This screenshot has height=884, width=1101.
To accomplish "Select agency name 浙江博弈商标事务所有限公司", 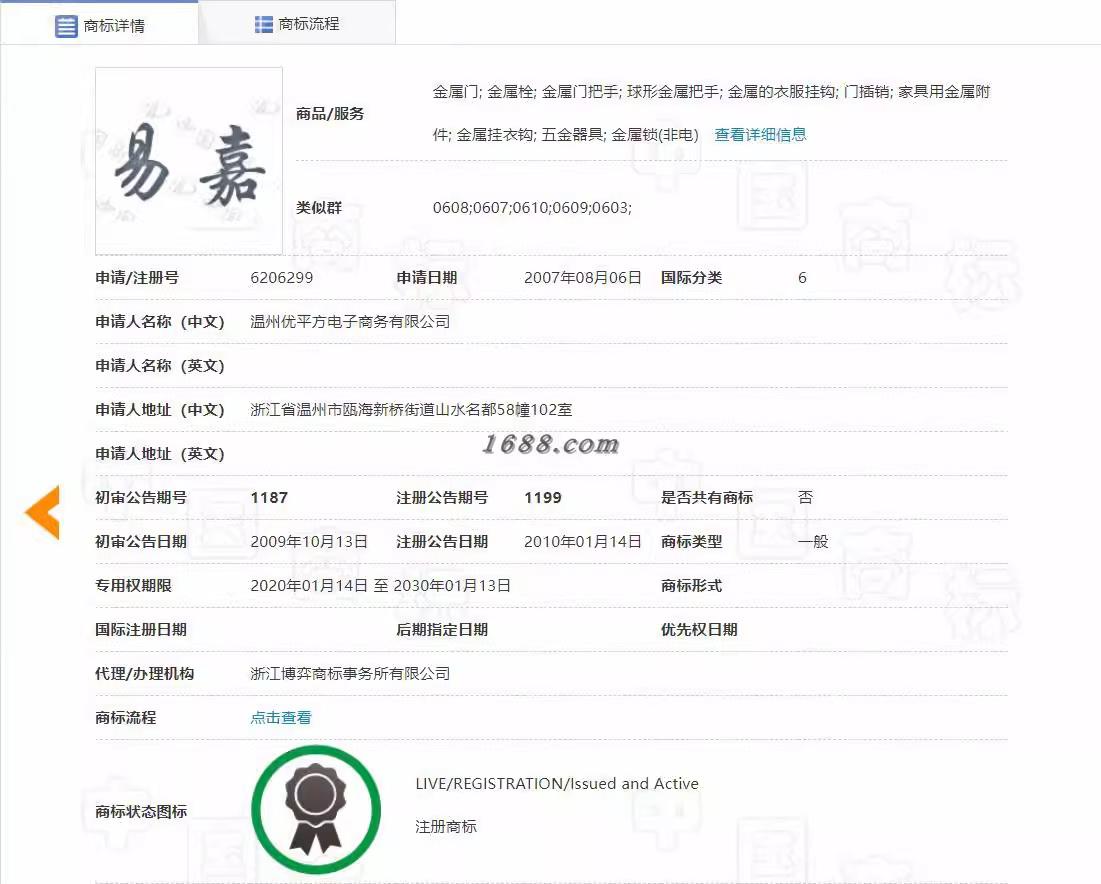I will [350, 673].
